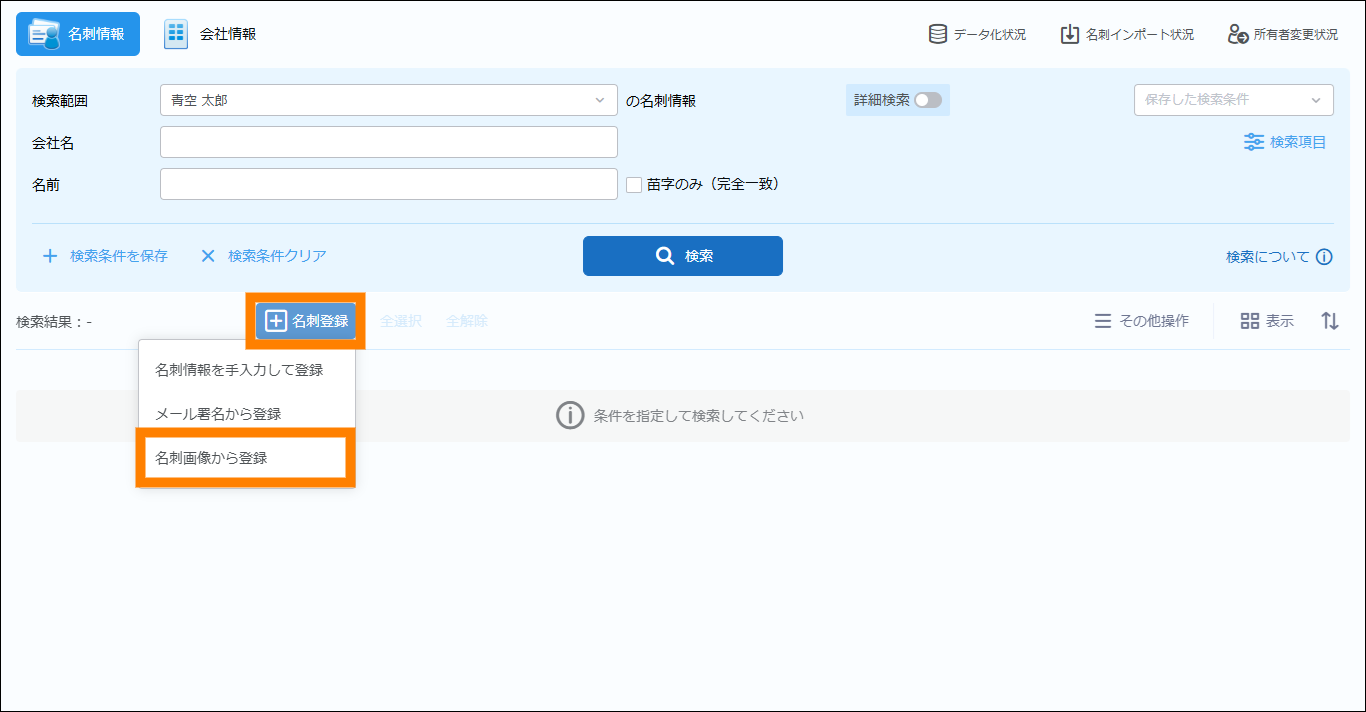Click into the 会社名 input field
The width and height of the screenshot is (1366, 712).
click(389, 142)
